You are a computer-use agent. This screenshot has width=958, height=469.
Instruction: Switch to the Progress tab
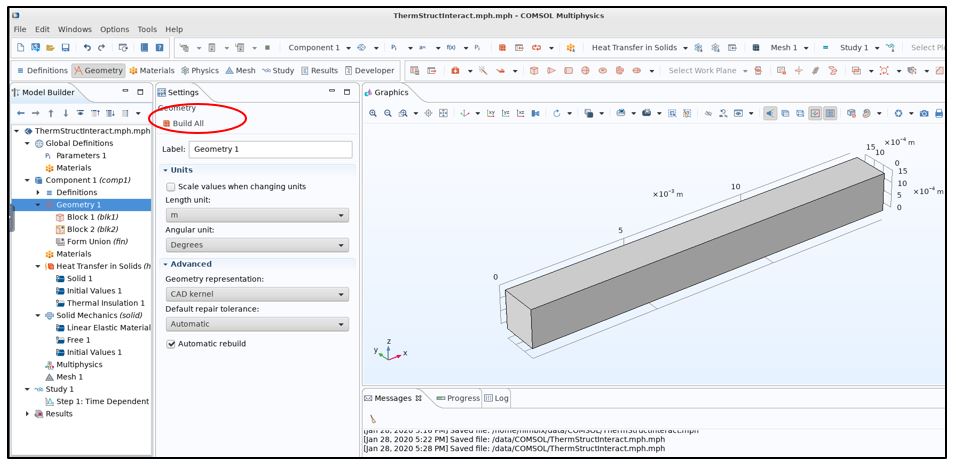(458, 398)
